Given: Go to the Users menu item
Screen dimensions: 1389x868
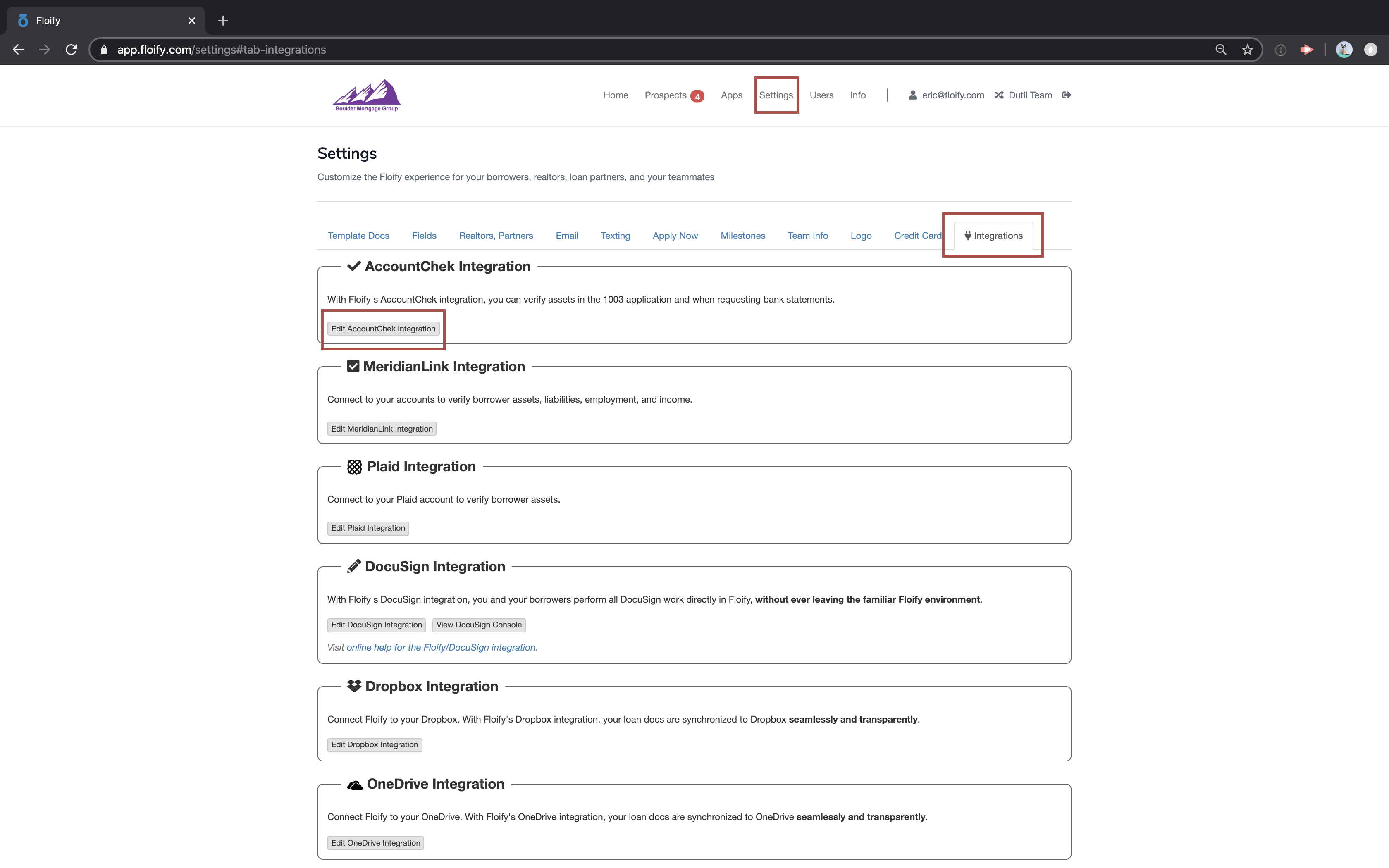Looking at the screenshot, I should (x=821, y=95).
